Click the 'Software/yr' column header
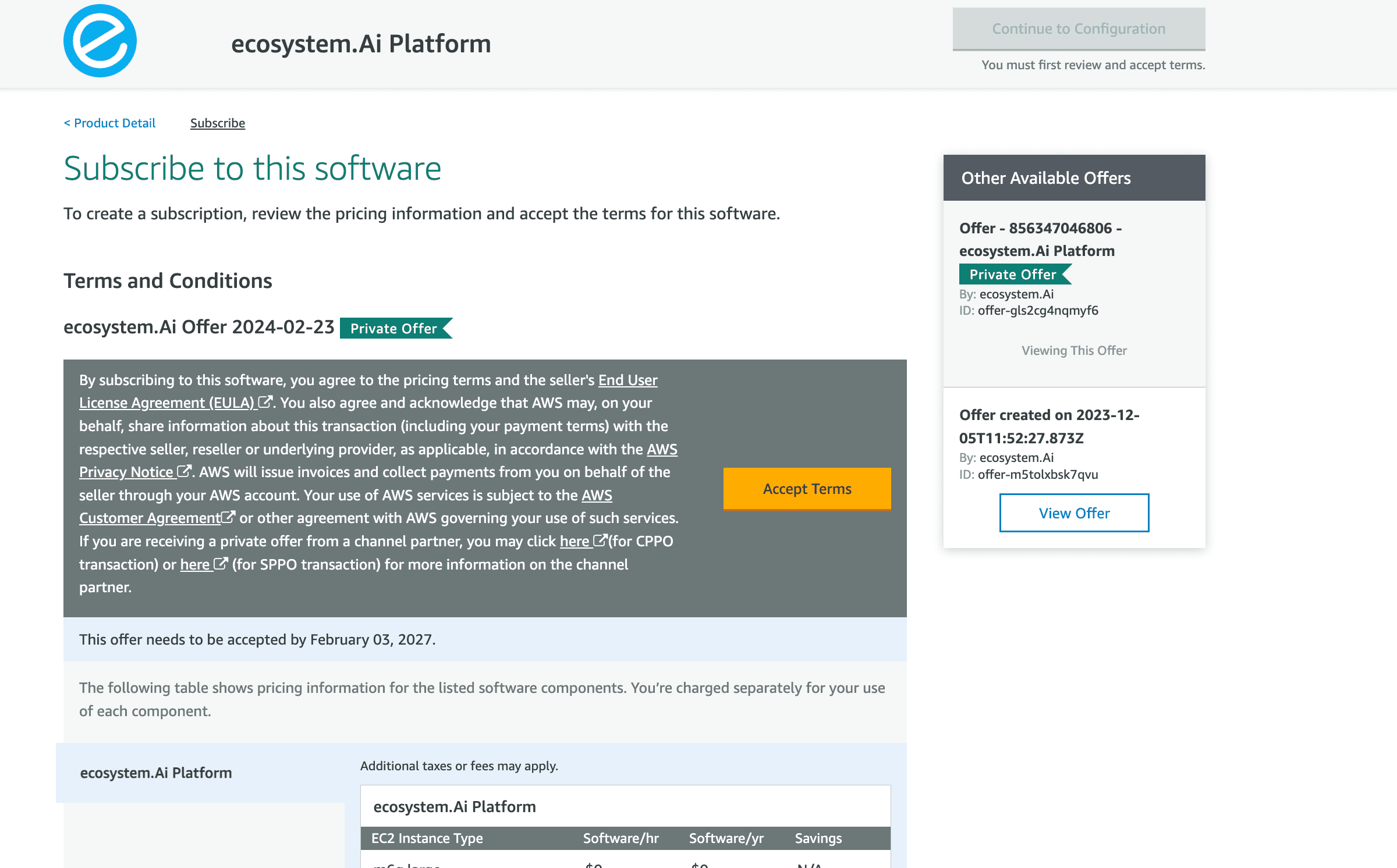The height and width of the screenshot is (868, 1397). pyautogui.click(x=726, y=838)
